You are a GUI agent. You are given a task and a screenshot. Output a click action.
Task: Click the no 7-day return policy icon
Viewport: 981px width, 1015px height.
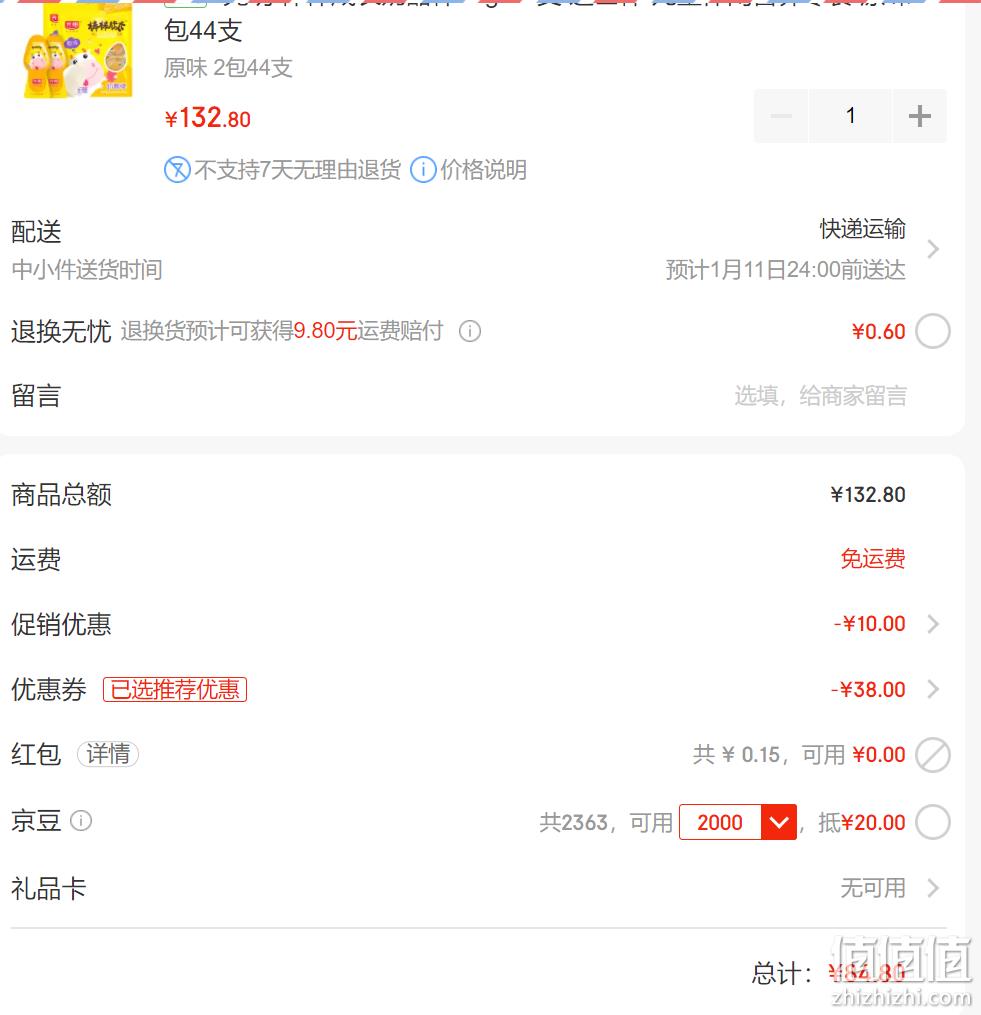pyautogui.click(x=177, y=170)
